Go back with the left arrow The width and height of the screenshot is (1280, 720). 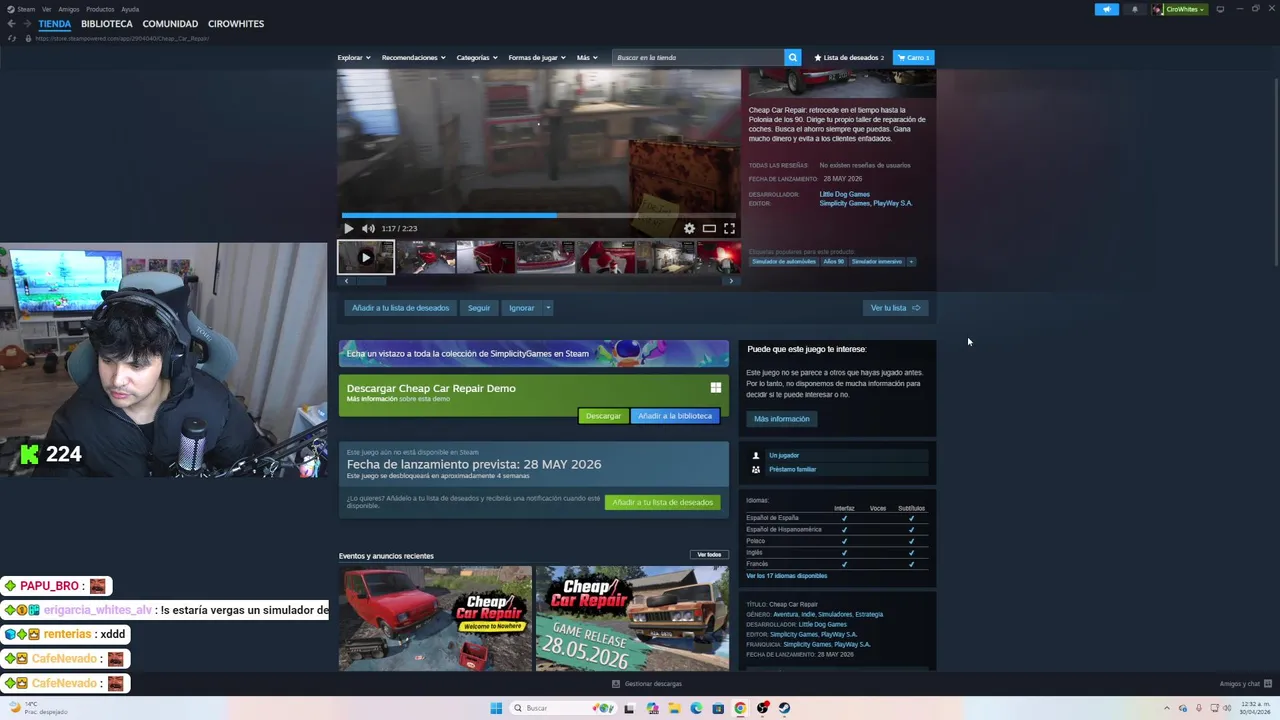pos(11,23)
